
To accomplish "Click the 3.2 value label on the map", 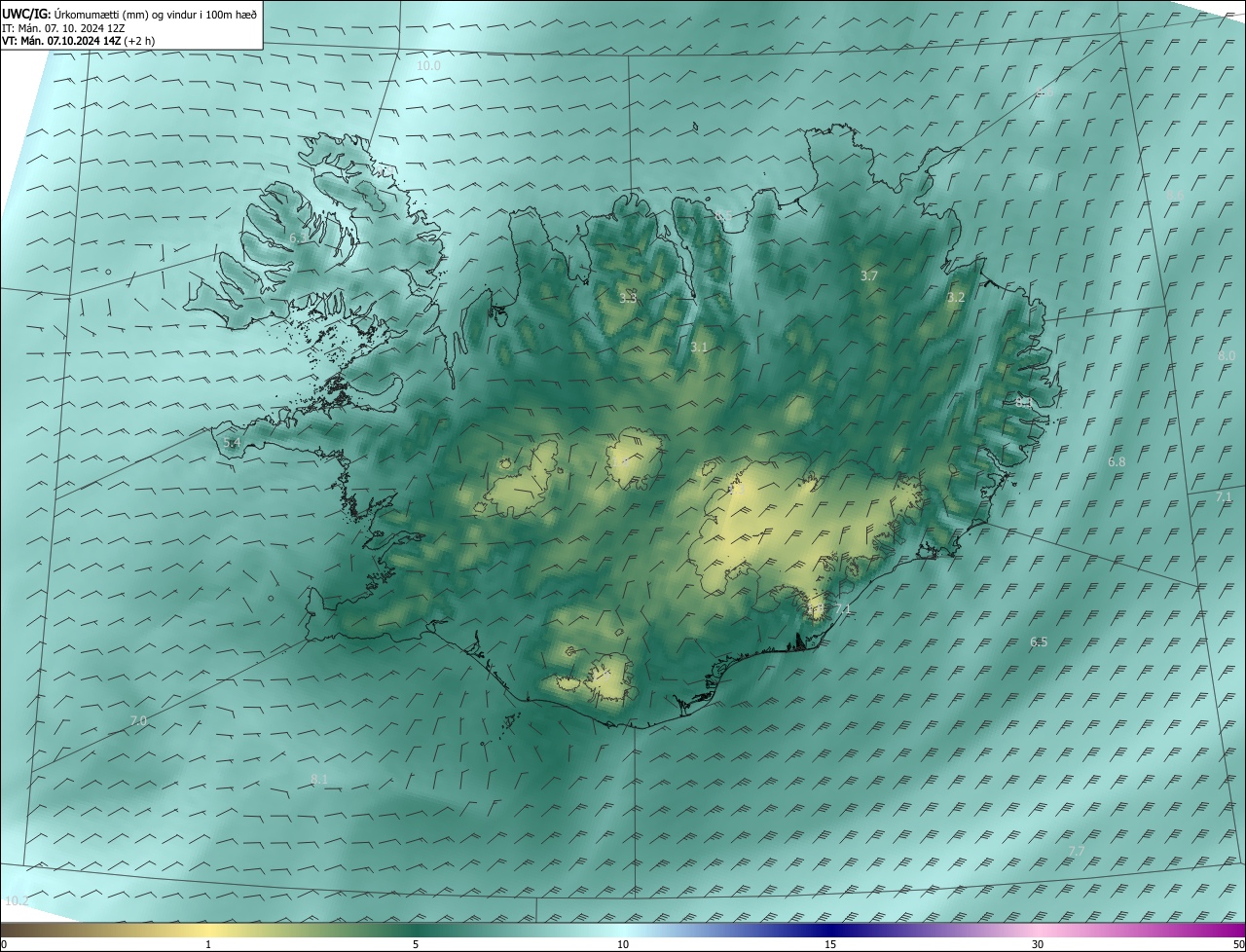I will [x=956, y=298].
